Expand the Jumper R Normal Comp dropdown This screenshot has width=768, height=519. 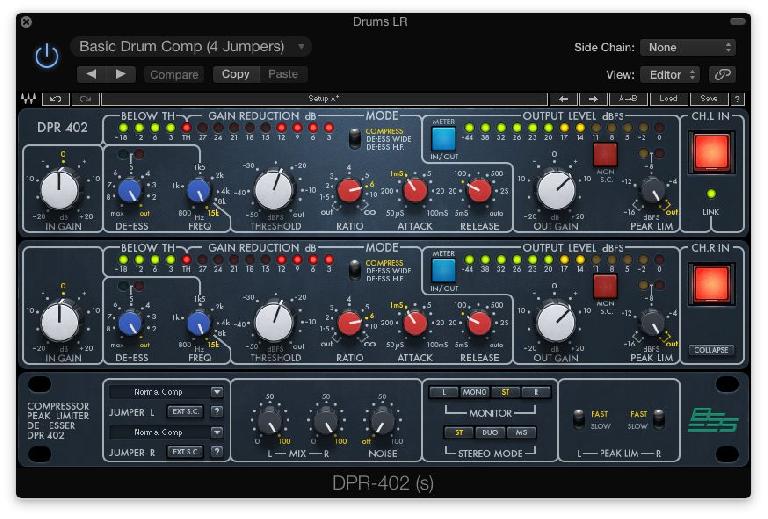pos(167,432)
